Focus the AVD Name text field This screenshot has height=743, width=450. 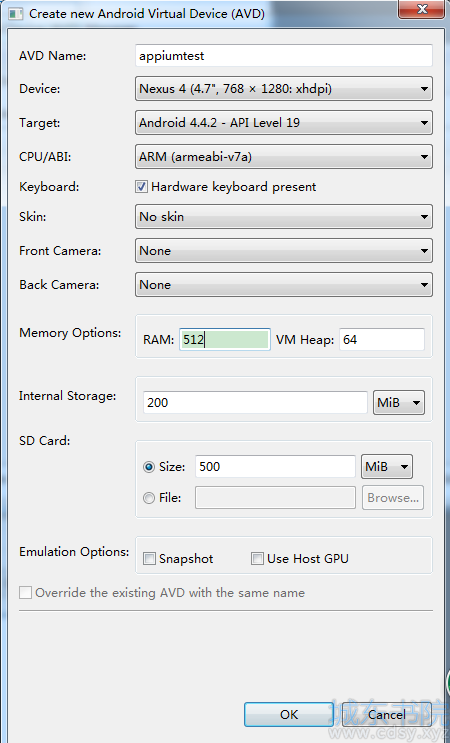(284, 55)
